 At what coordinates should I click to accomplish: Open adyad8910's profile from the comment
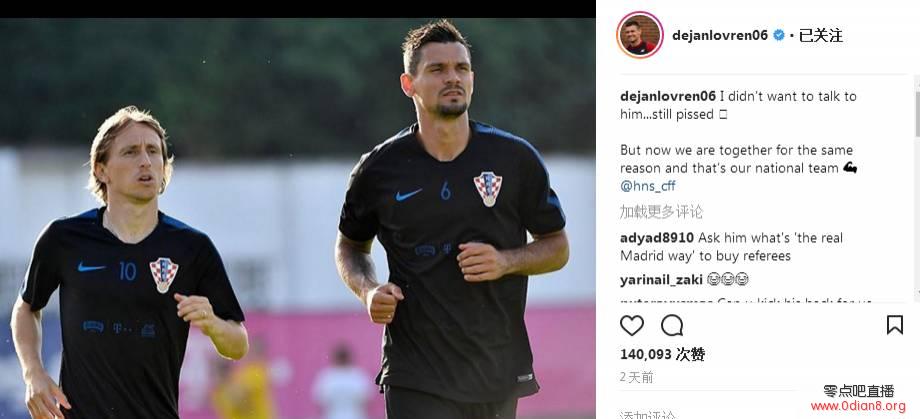(x=657, y=238)
